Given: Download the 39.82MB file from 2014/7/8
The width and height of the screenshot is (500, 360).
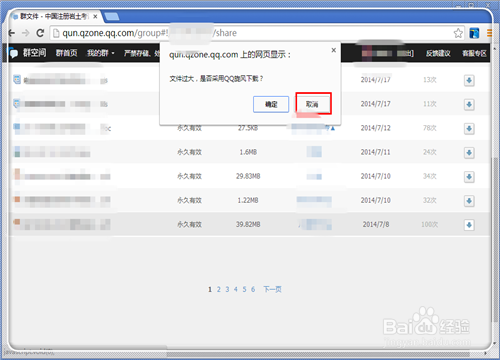Looking at the screenshot, I should 469,225.
